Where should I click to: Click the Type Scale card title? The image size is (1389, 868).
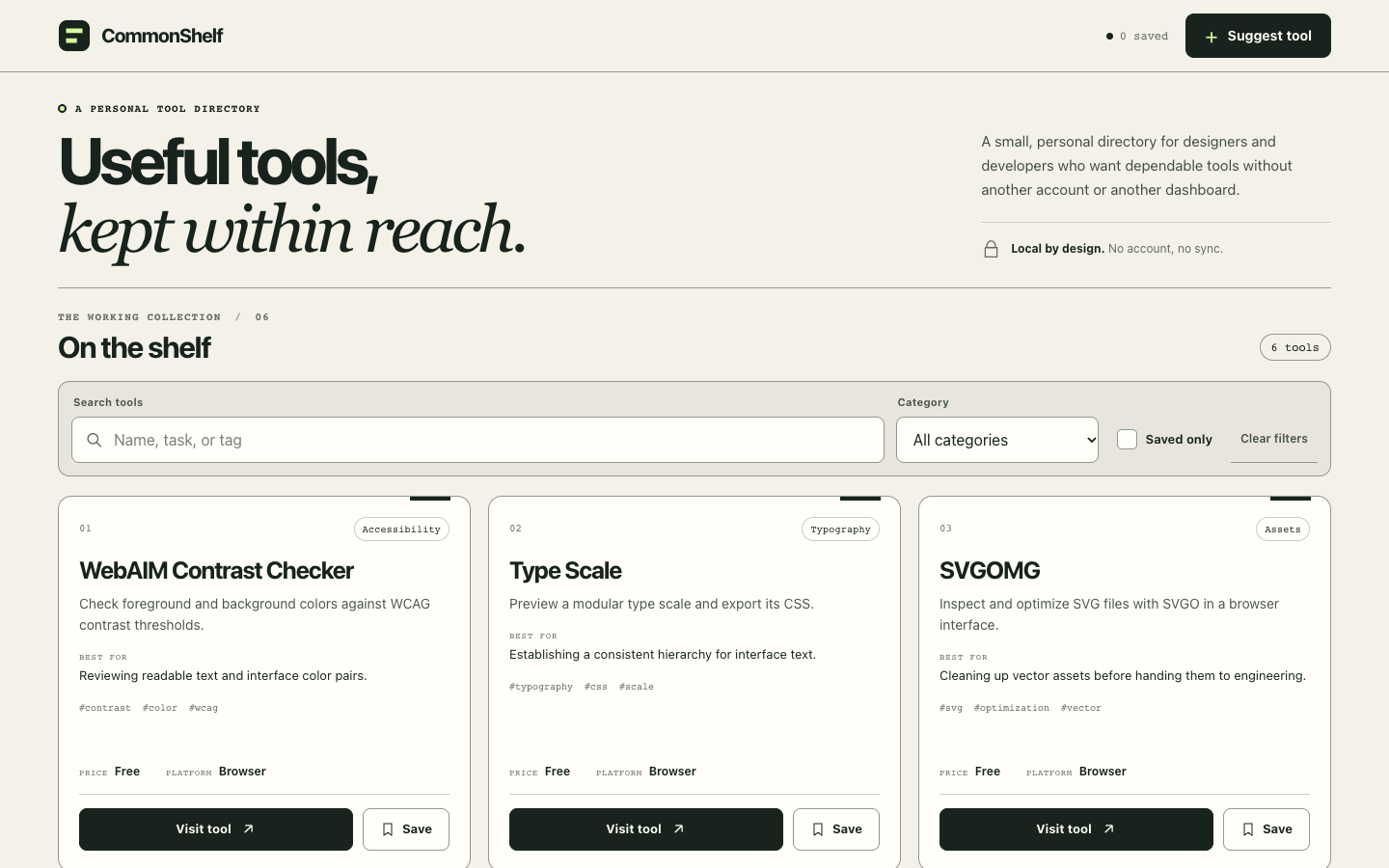click(x=565, y=571)
